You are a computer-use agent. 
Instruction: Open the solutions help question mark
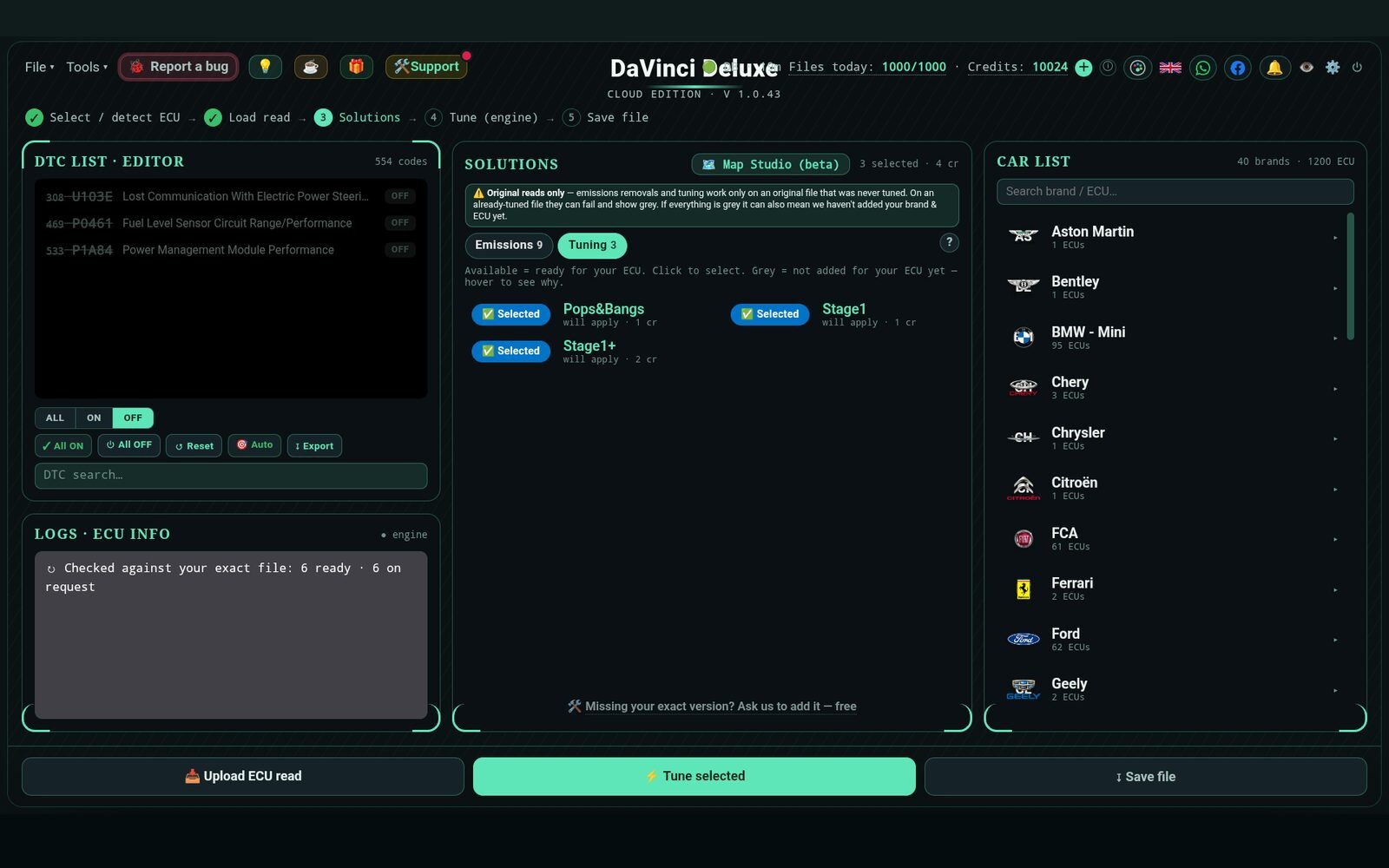[950, 242]
